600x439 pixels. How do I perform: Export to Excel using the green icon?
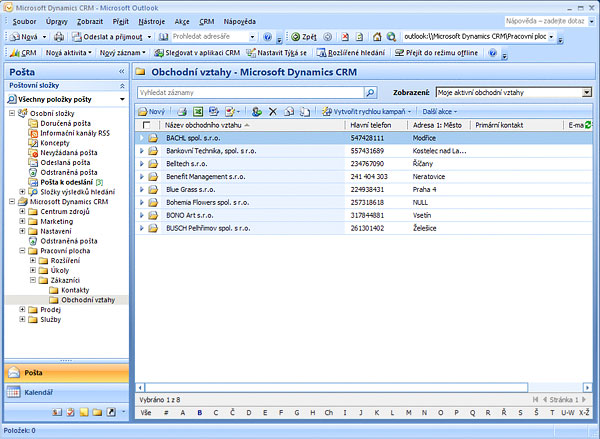198,111
